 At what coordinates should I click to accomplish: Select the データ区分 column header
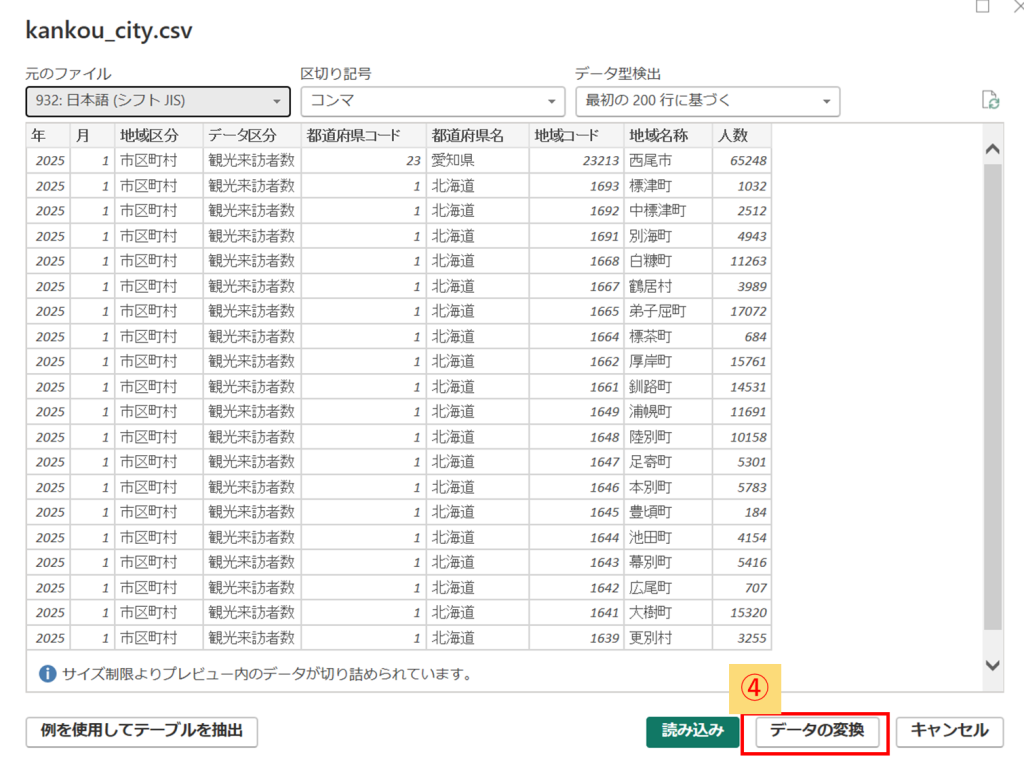pos(252,135)
